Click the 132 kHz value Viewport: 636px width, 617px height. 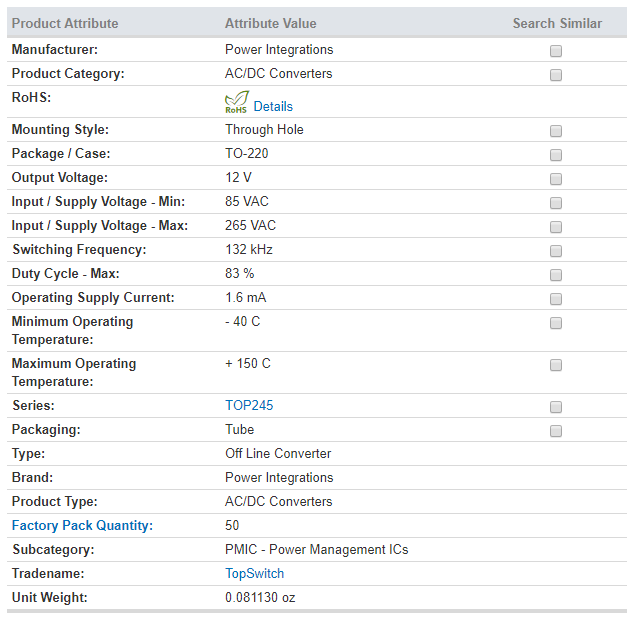coord(249,249)
